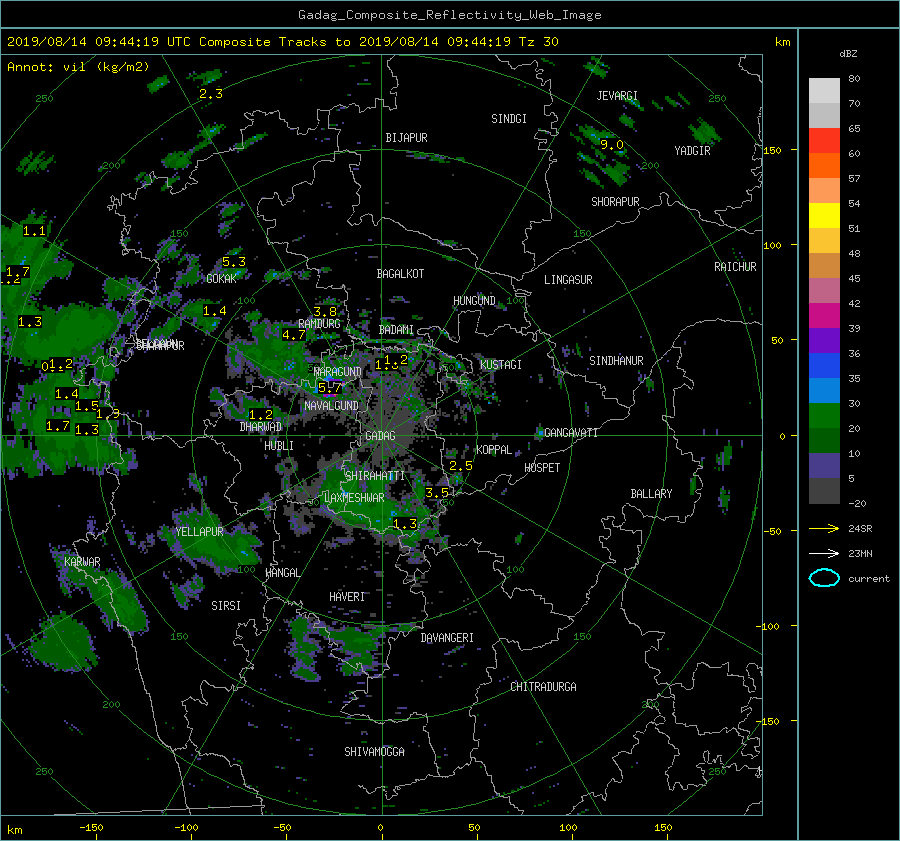Viewport: 900px width, 841px height.
Task: Click the CHITRADURGA district label
Action: coord(543,687)
